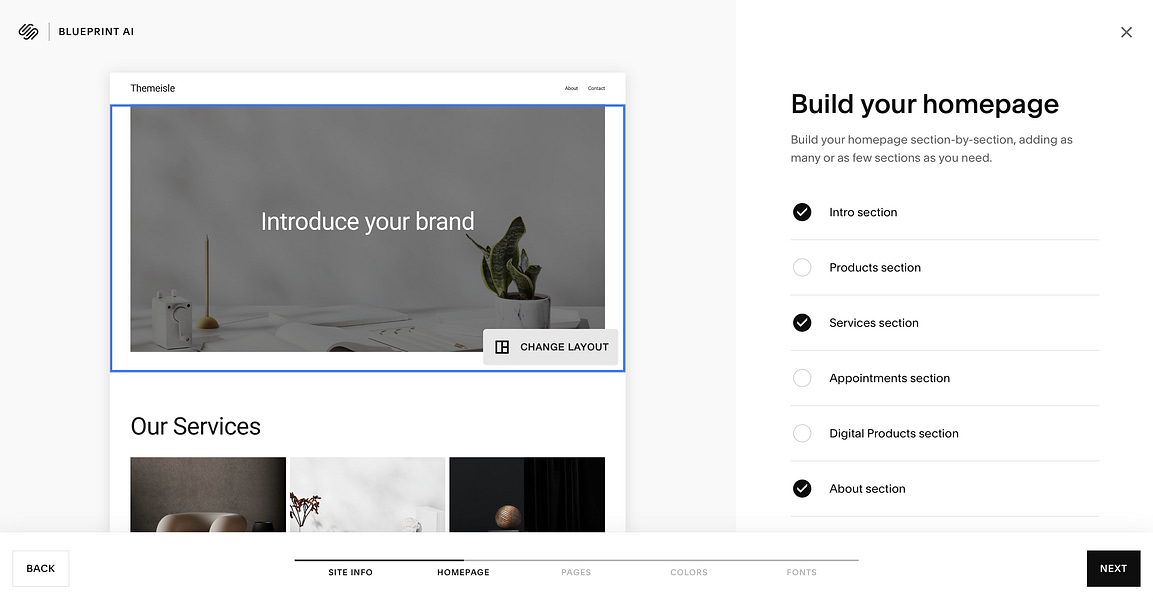1153x600 pixels.
Task: Click the Next button
Action: tap(1113, 568)
